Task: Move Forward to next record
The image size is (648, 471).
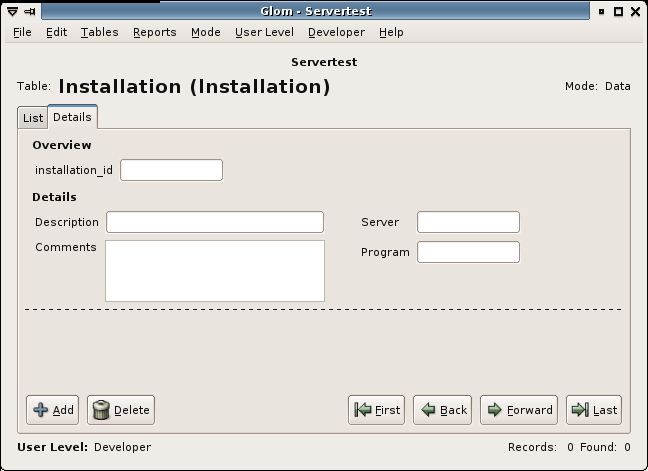Action: (x=519, y=410)
